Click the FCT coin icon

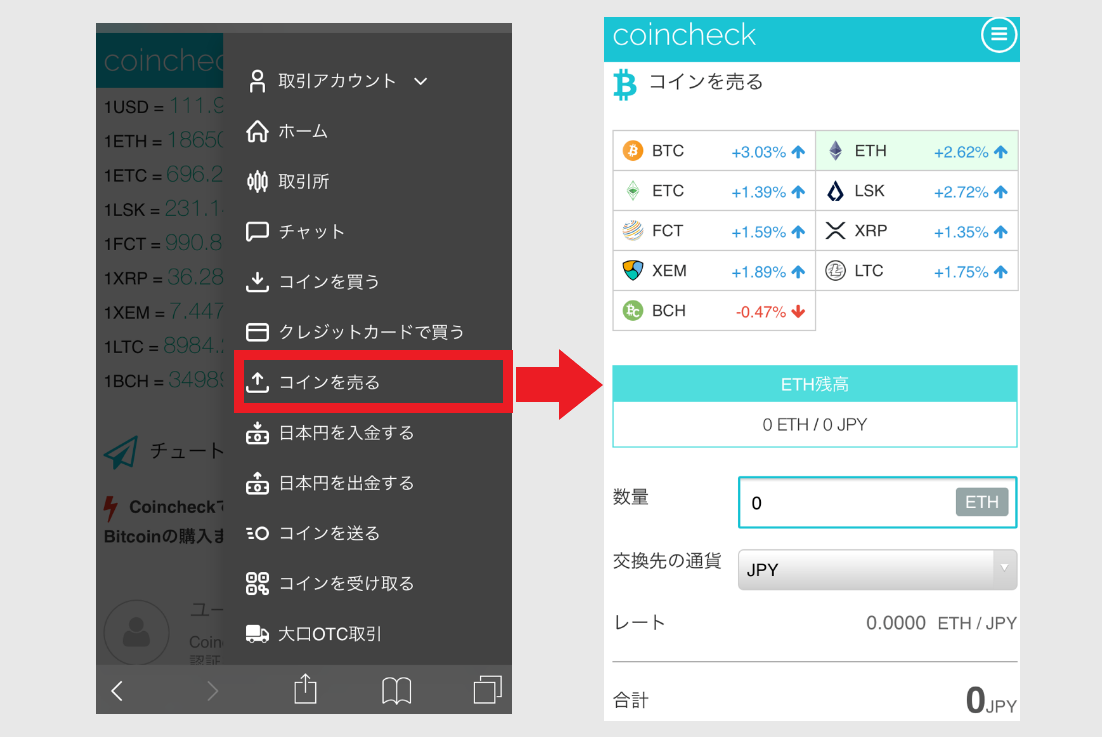pyautogui.click(x=633, y=230)
